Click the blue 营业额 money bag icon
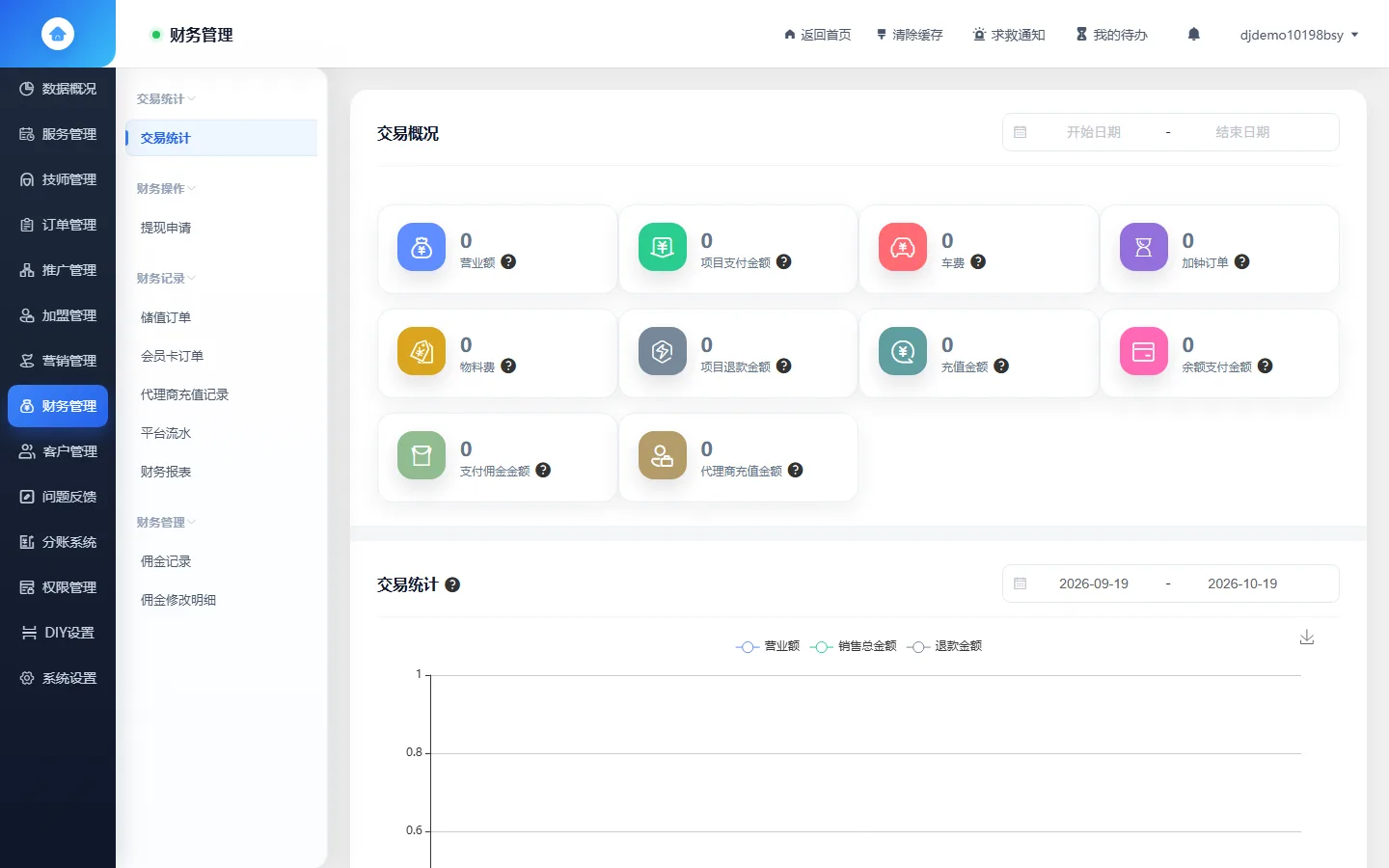This screenshot has height=868, width=1389. click(422, 248)
